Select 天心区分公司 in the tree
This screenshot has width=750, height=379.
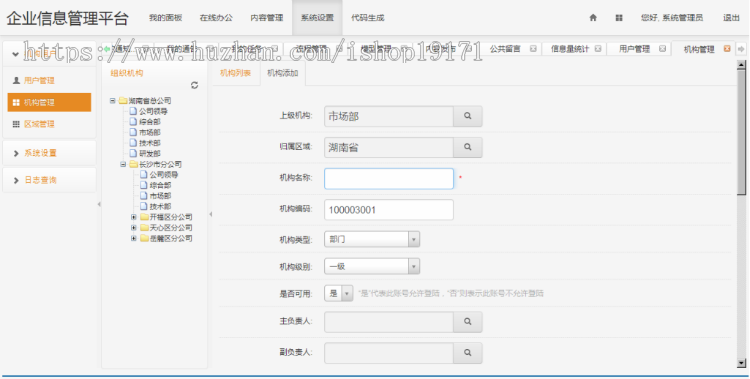171,228
